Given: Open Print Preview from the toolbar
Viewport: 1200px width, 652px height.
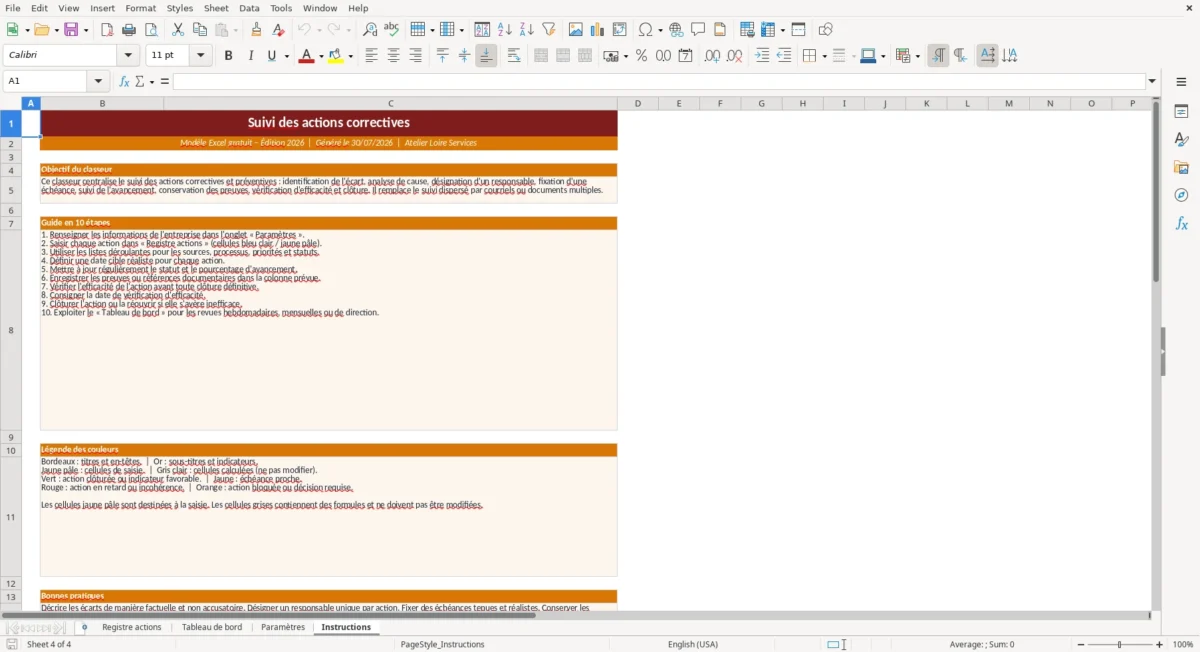Looking at the screenshot, I should [x=151, y=30].
